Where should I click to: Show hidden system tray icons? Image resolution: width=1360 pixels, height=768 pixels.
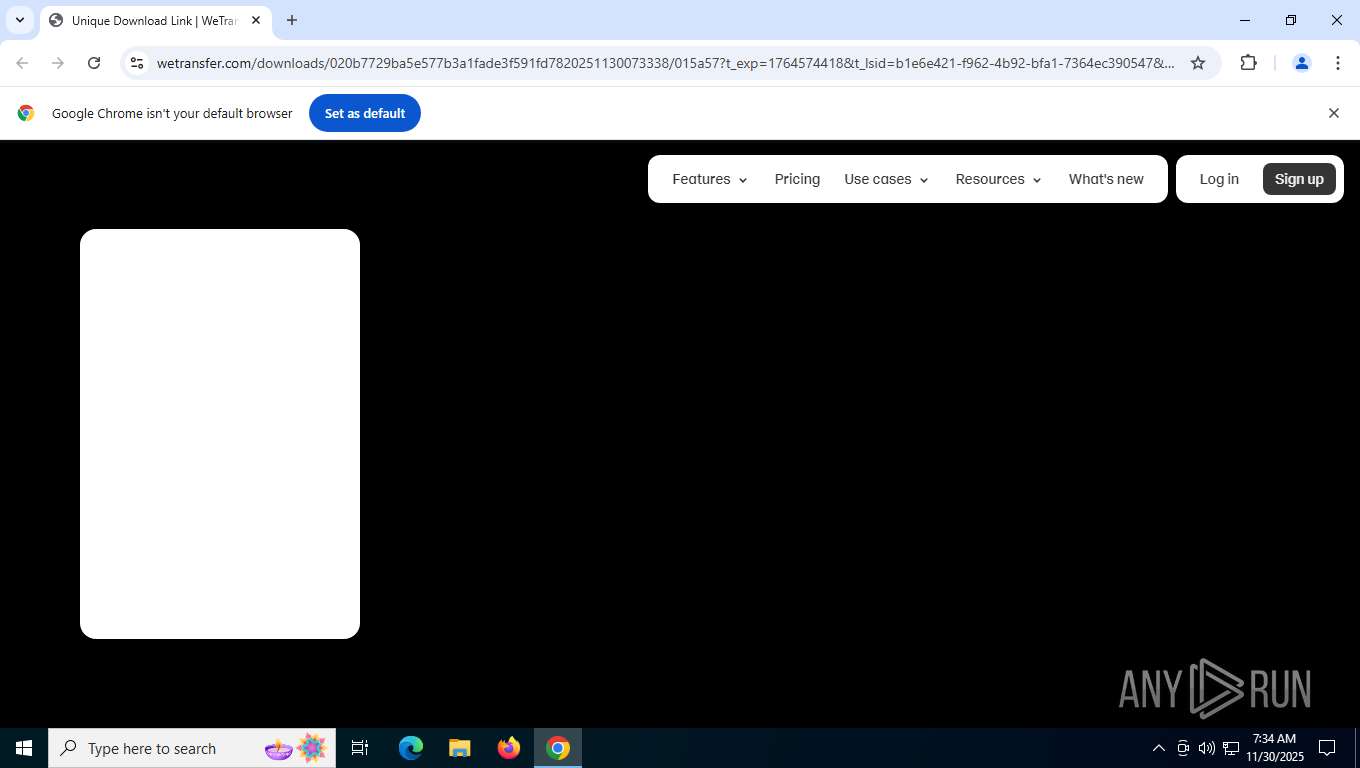1158,748
